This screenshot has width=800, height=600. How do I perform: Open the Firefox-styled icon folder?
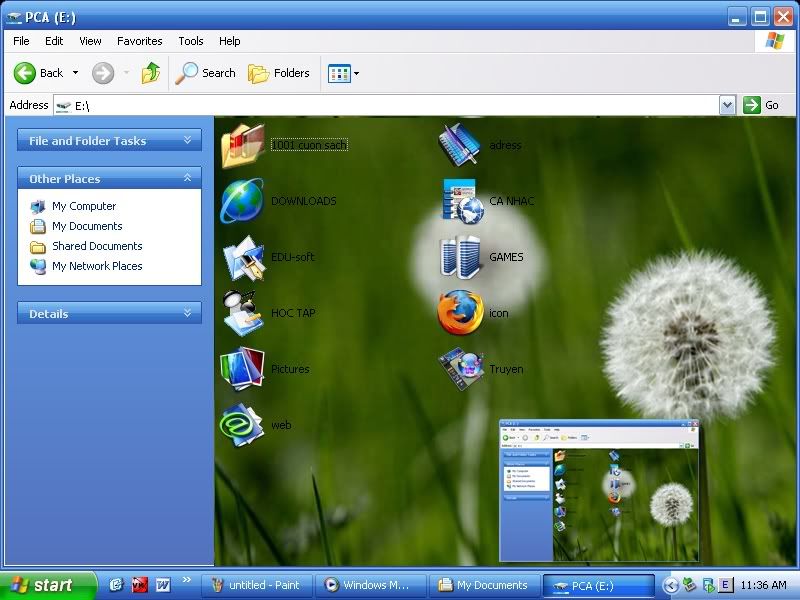point(461,313)
